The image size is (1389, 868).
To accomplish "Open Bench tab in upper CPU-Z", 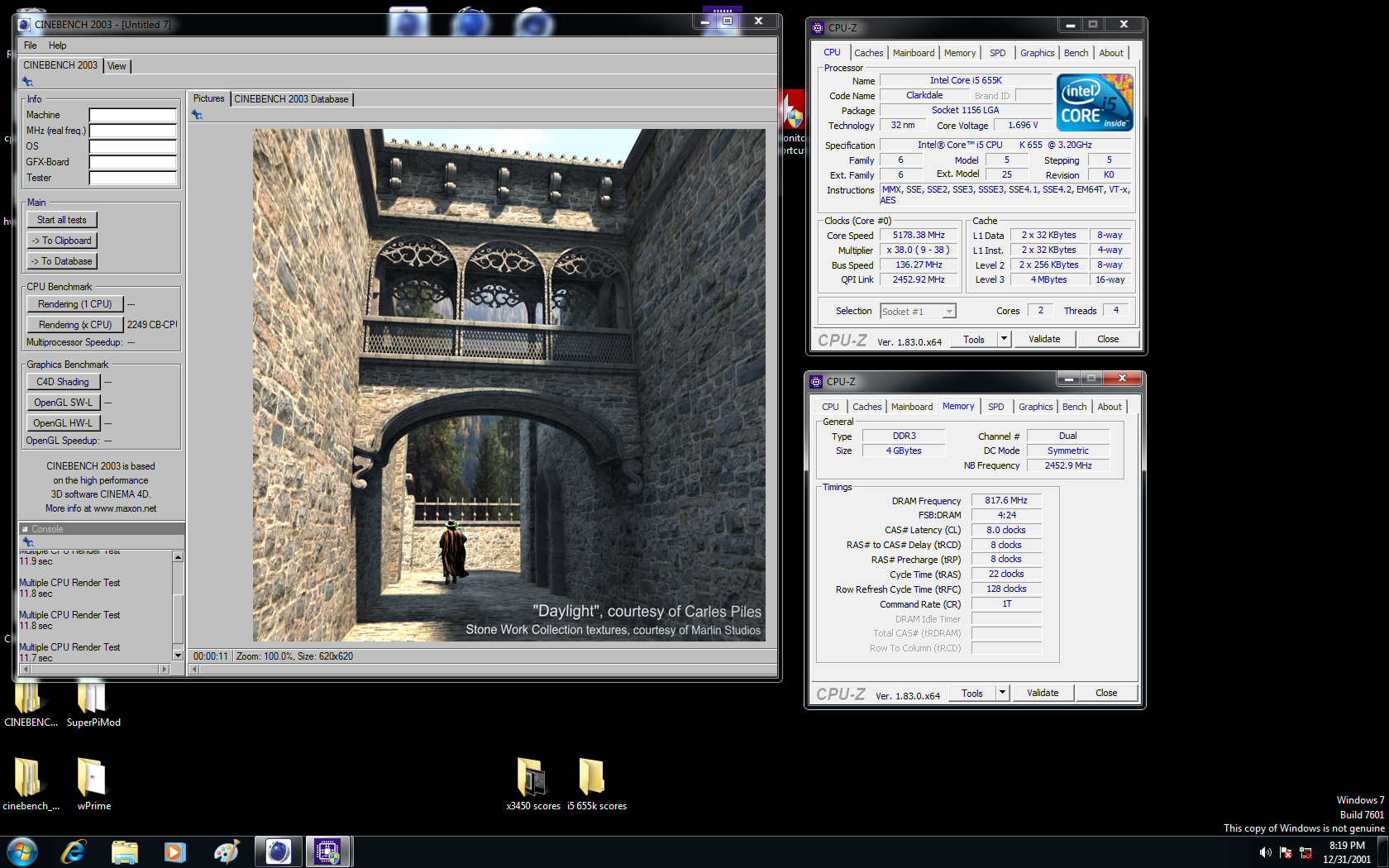I will (x=1076, y=53).
